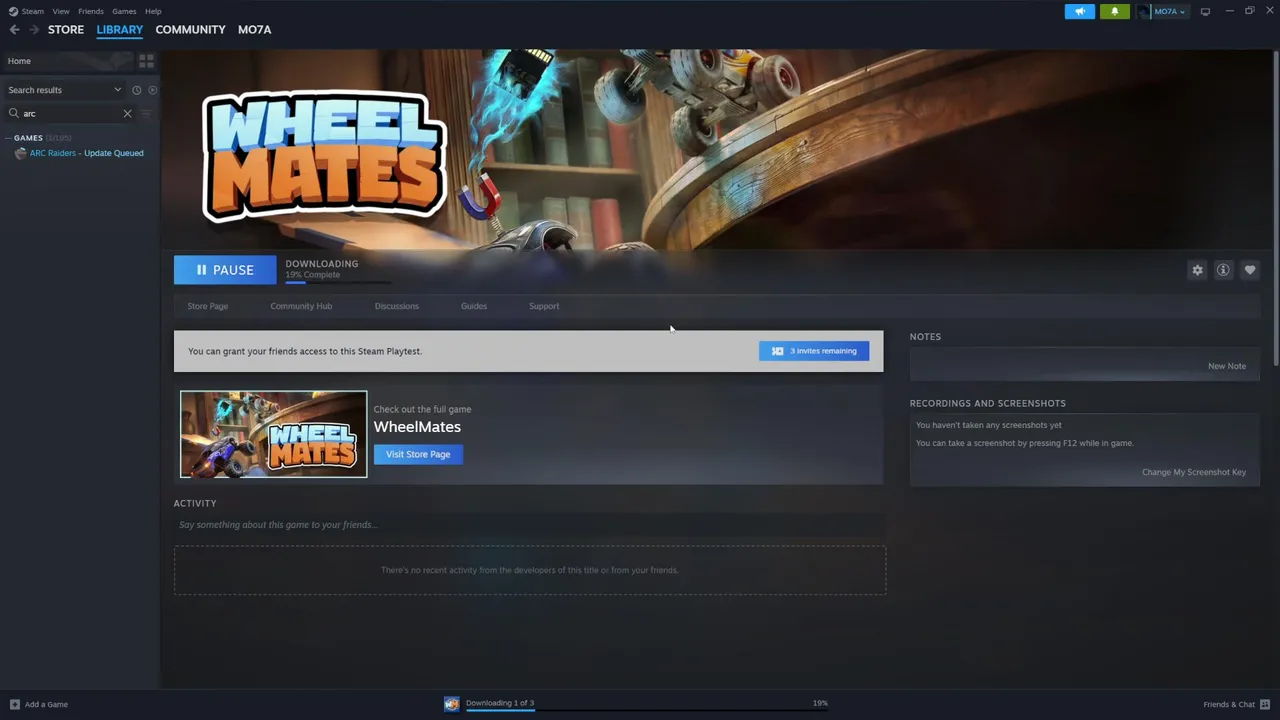Go back with the left arrow

[x=14, y=30]
